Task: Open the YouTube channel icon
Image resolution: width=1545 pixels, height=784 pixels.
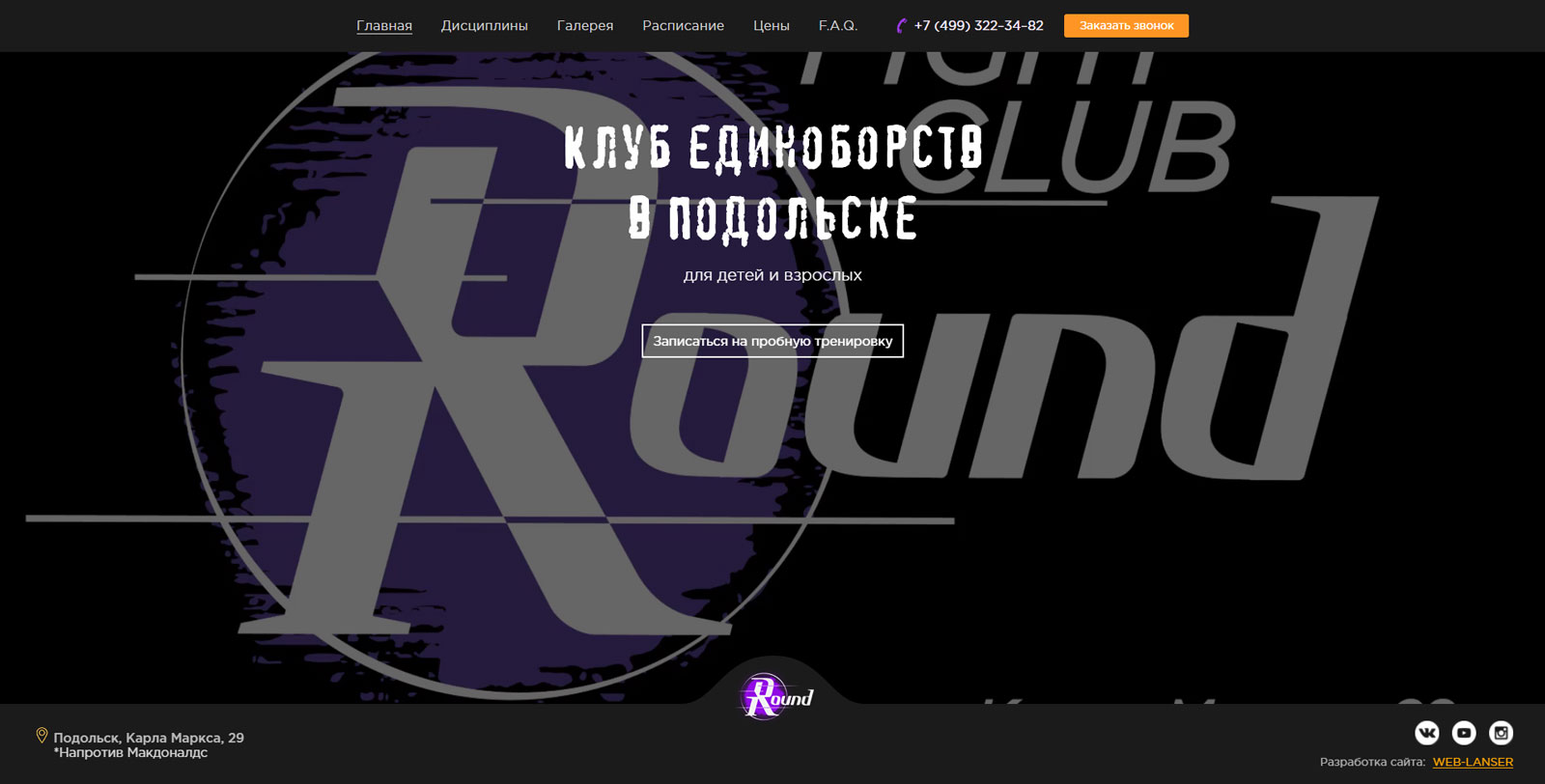Action: 1464,733
